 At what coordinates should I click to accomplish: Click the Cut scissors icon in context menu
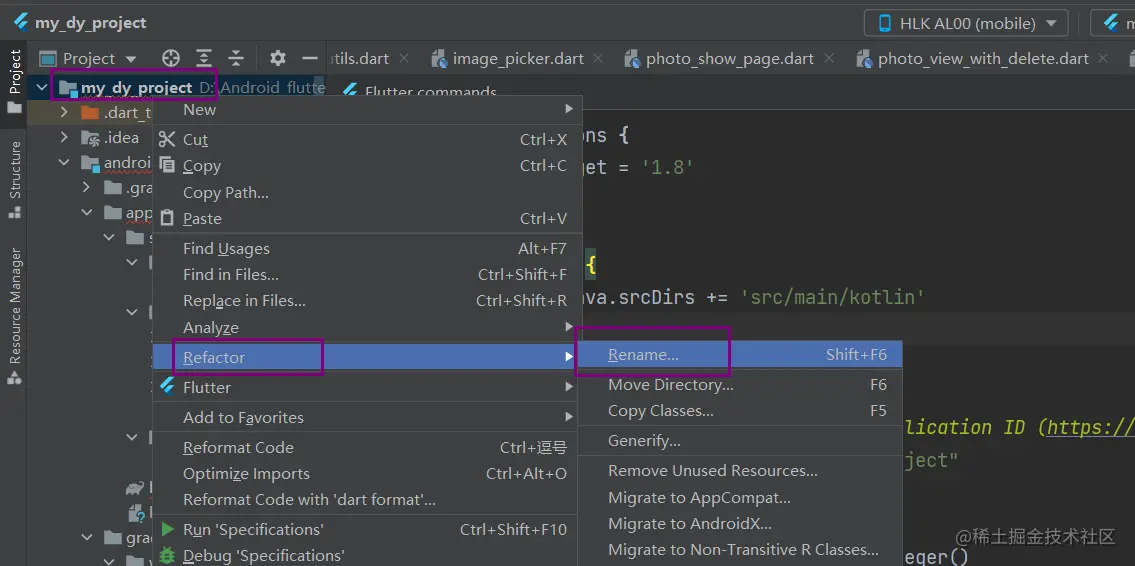pos(167,139)
